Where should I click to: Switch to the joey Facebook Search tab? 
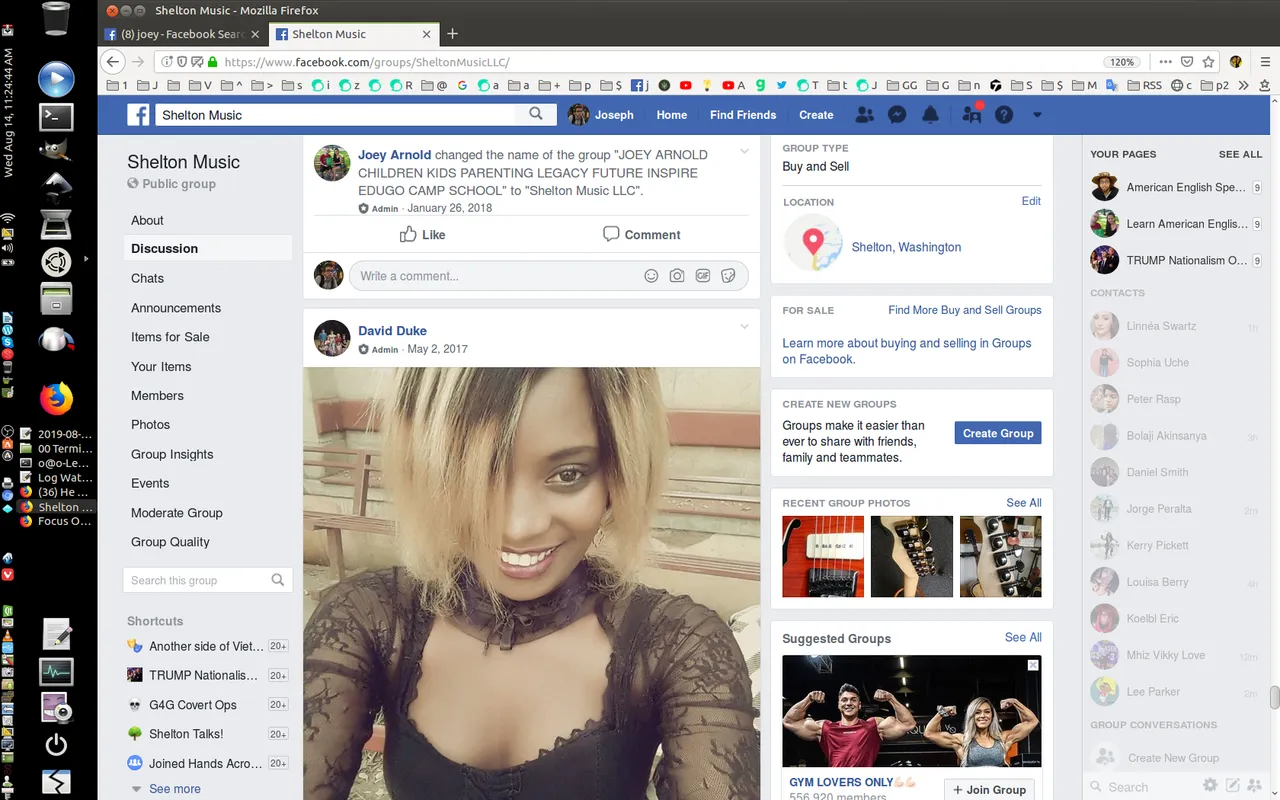pyautogui.click(x=182, y=34)
